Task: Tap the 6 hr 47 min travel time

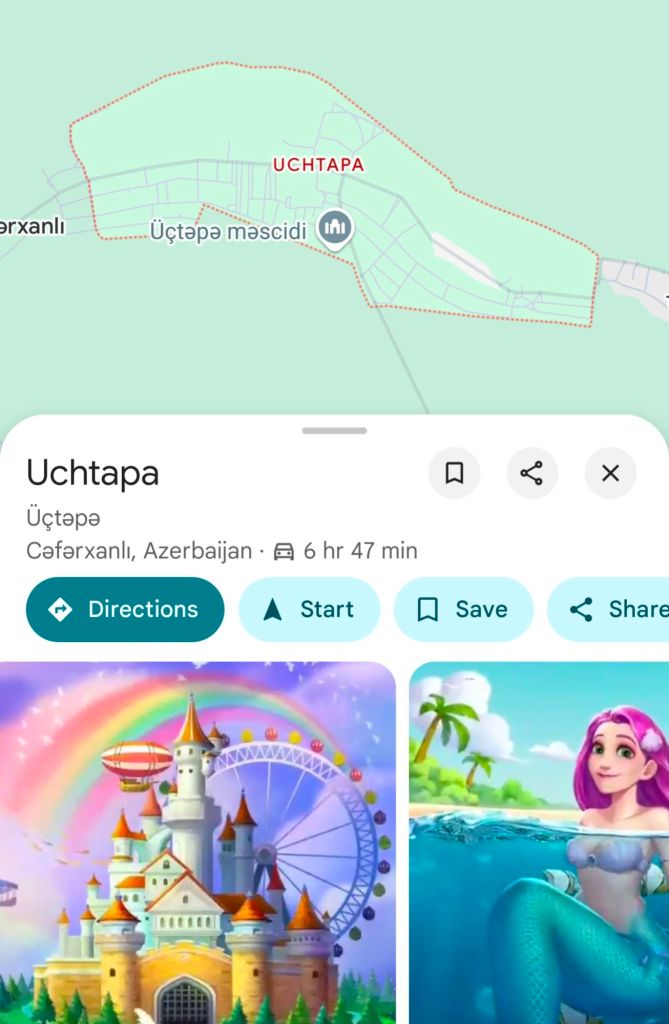Action: pos(360,551)
